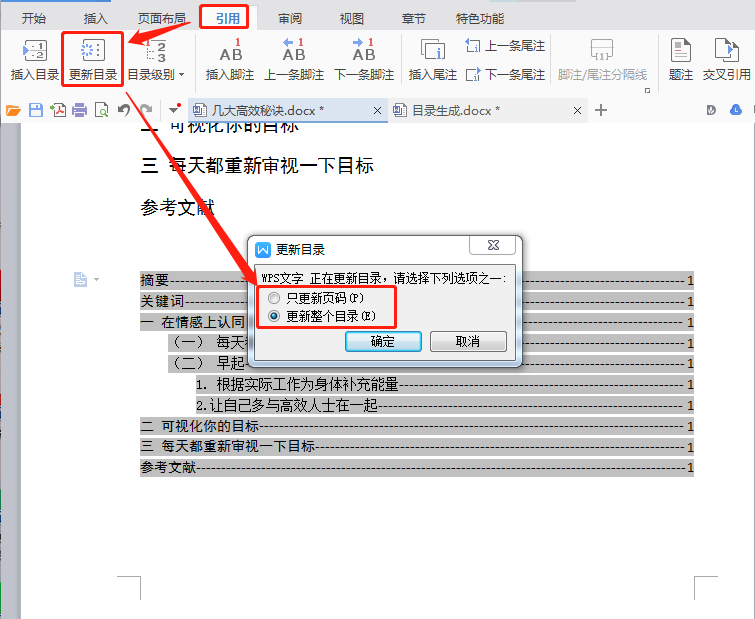755x619 pixels.
Task: Click TOC entry 三 每天都重新审视一下目标
Action: pos(417,447)
